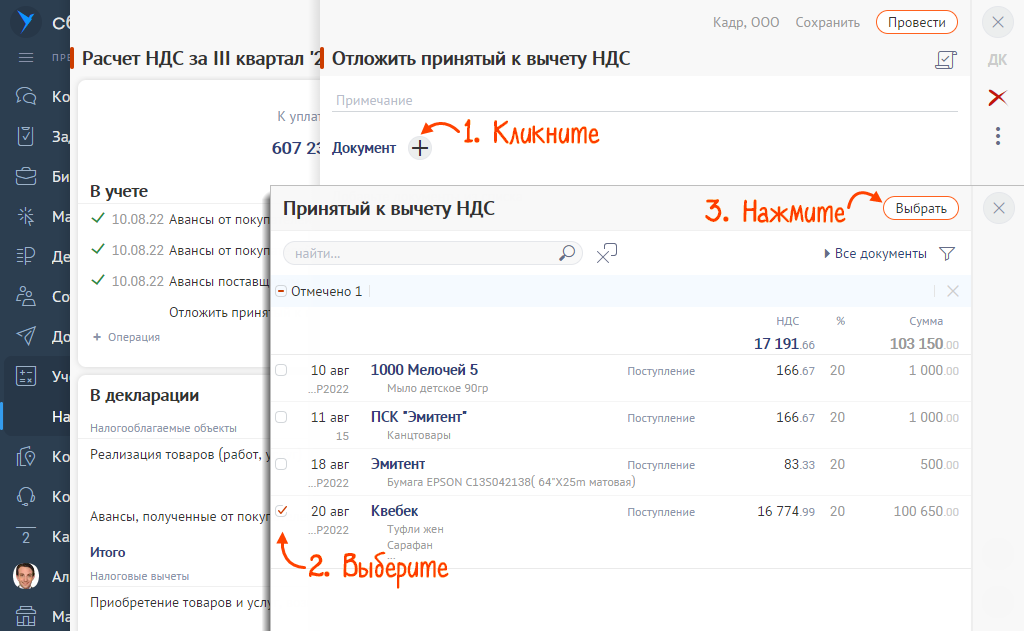Click the magnifier search icon
This screenshot has height=631, width=1024.
pyautogui.click(x=567, y=253)
